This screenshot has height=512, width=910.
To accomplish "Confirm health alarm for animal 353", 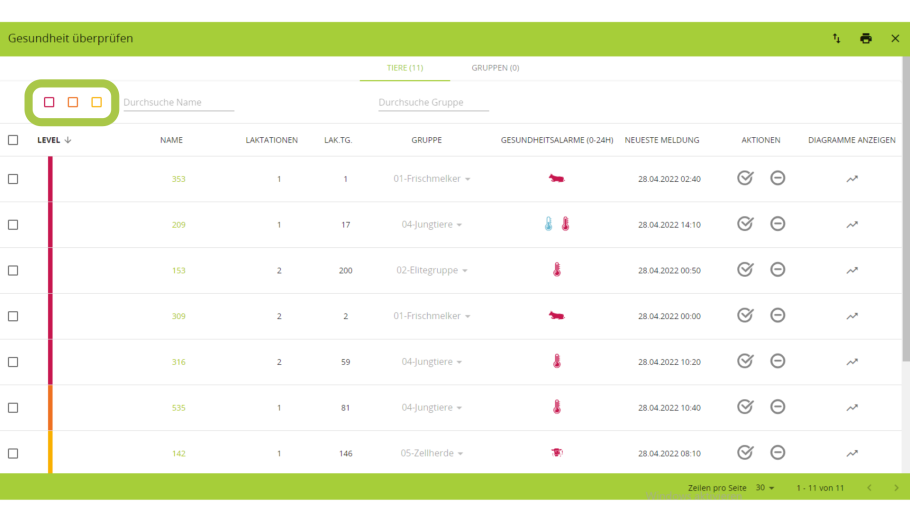I will click(x=745, y=178).
